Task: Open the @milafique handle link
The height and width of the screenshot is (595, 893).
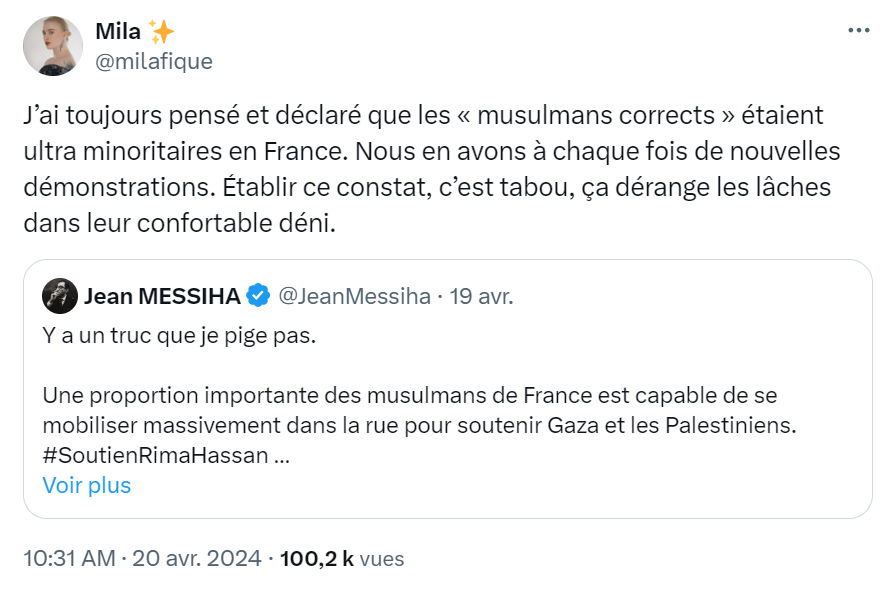Action: click(x=153, y=61)
